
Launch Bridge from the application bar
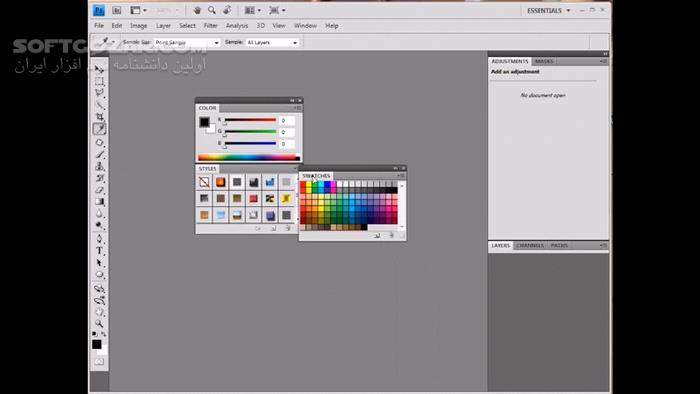click(x=117, y=10)
